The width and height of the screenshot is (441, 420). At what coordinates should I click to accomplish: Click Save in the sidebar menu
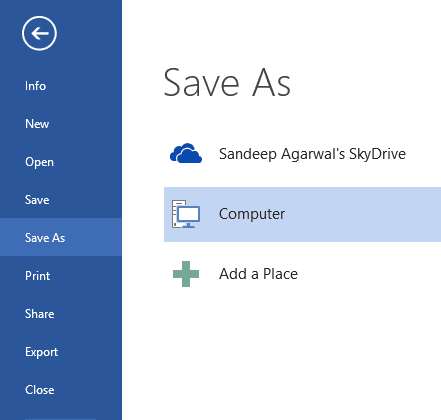(61, 200)
